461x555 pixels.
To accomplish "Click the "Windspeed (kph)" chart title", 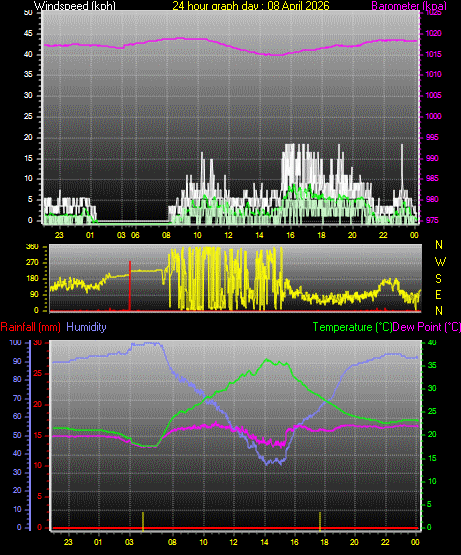I will pos(75,6).
